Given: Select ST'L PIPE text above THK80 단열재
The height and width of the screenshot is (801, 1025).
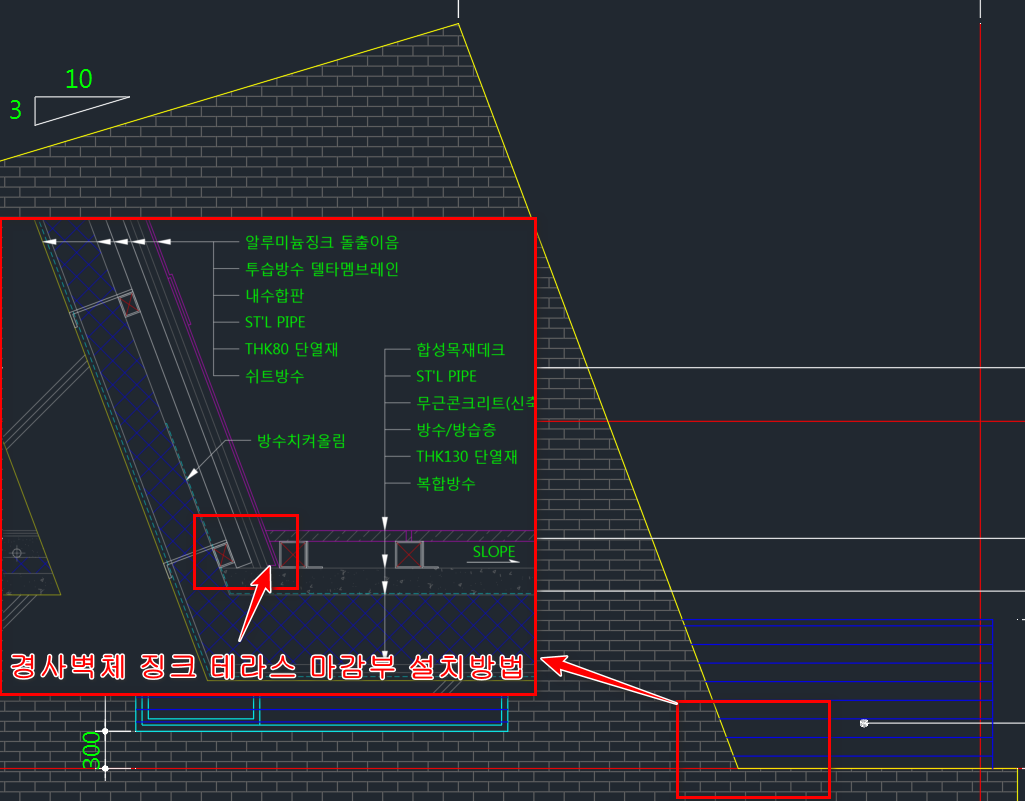Looking at the screenshot, I should 275,323.
